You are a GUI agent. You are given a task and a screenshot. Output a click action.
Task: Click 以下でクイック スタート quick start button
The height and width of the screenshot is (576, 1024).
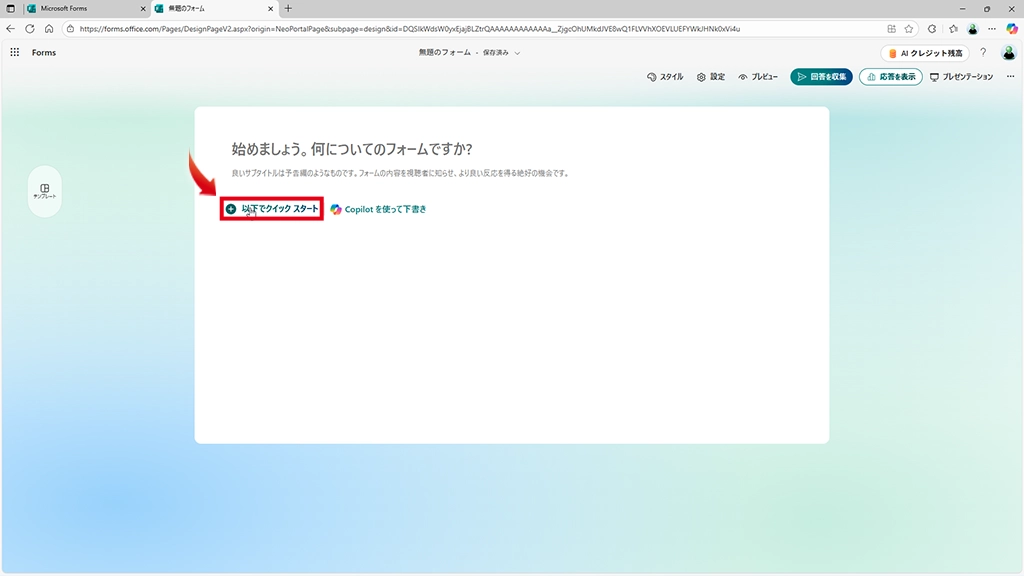pyautogui.click(x=272, y=209)
